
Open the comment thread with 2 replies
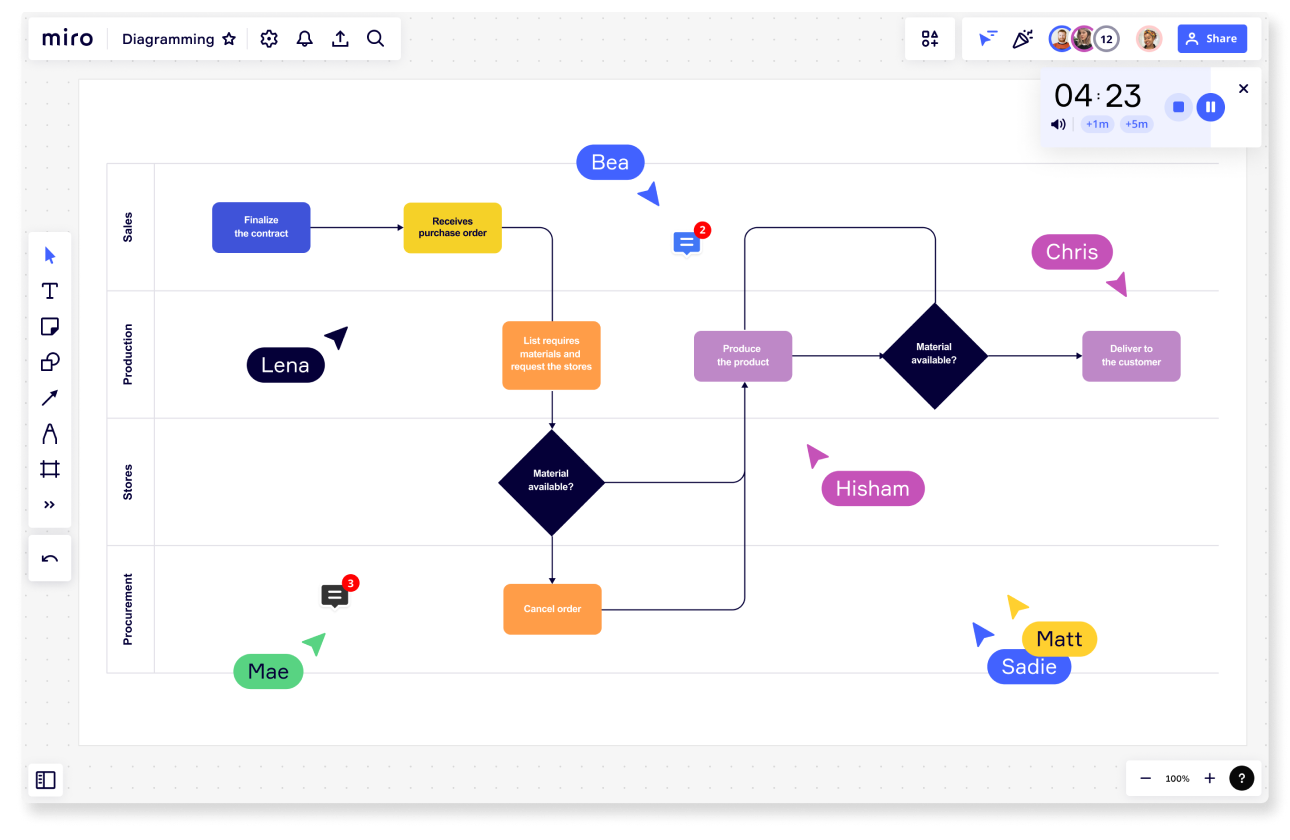coord(685,242)
